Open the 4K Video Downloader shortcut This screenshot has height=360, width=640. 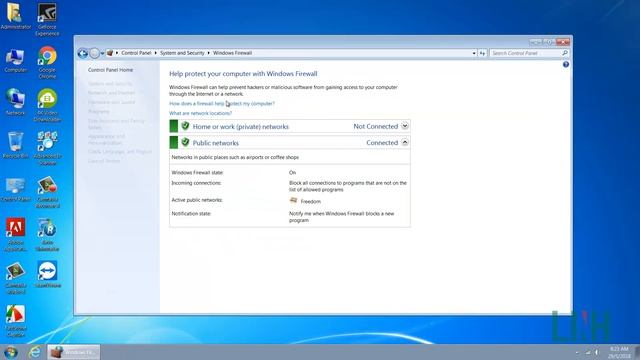coord(47,105)
